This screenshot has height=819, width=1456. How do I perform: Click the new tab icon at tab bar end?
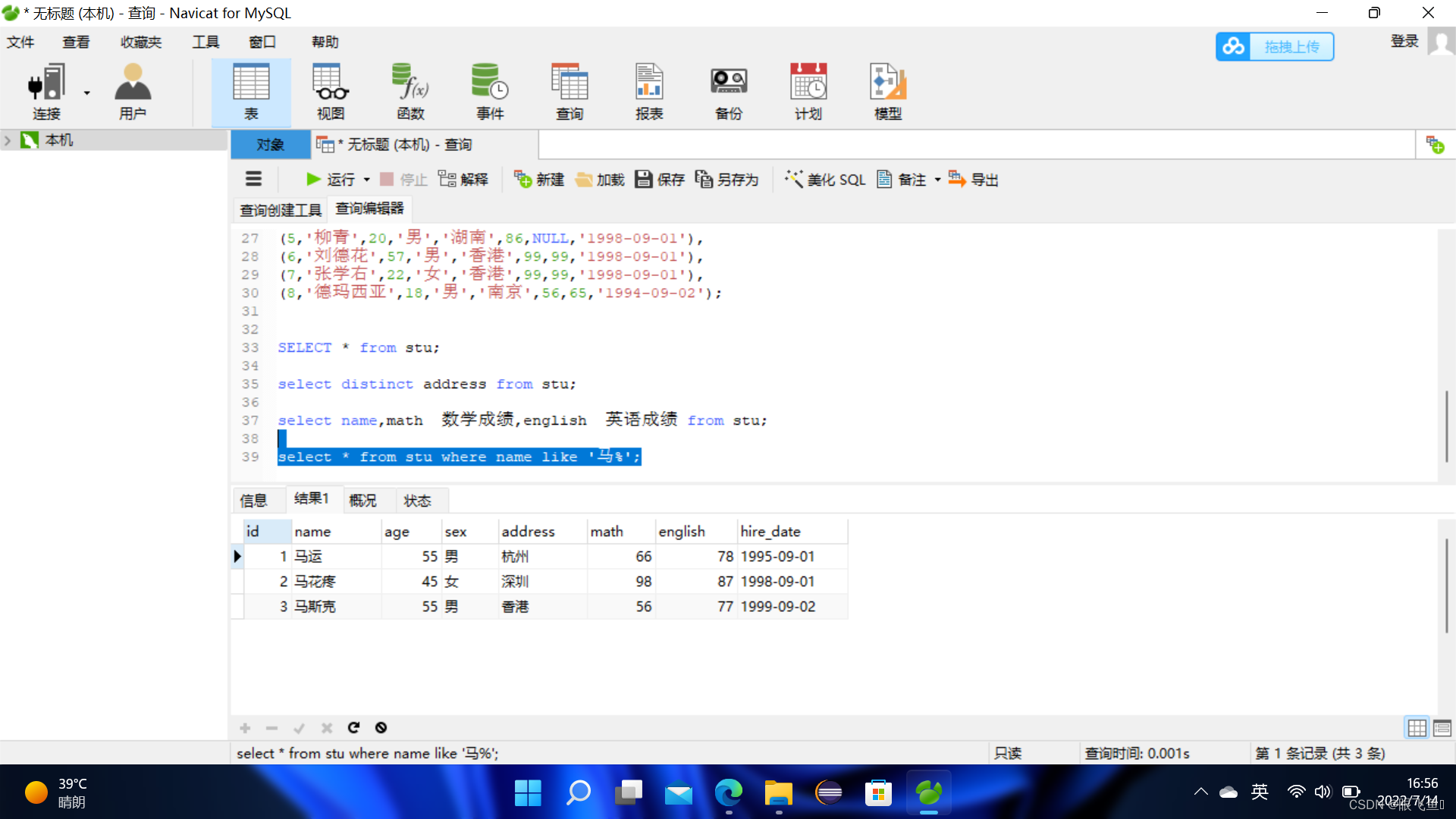coord(1435,144)
